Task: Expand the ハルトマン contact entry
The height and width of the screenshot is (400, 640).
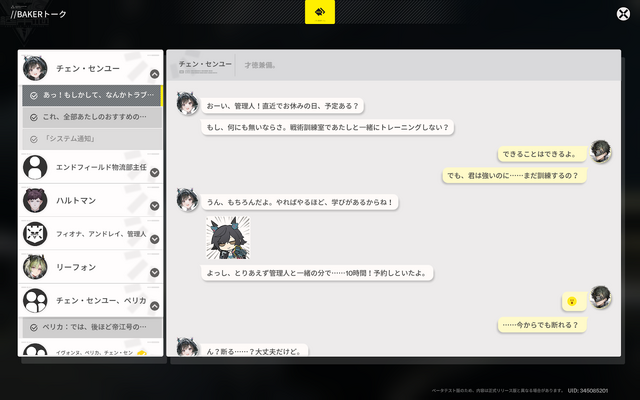Action: 154,206
